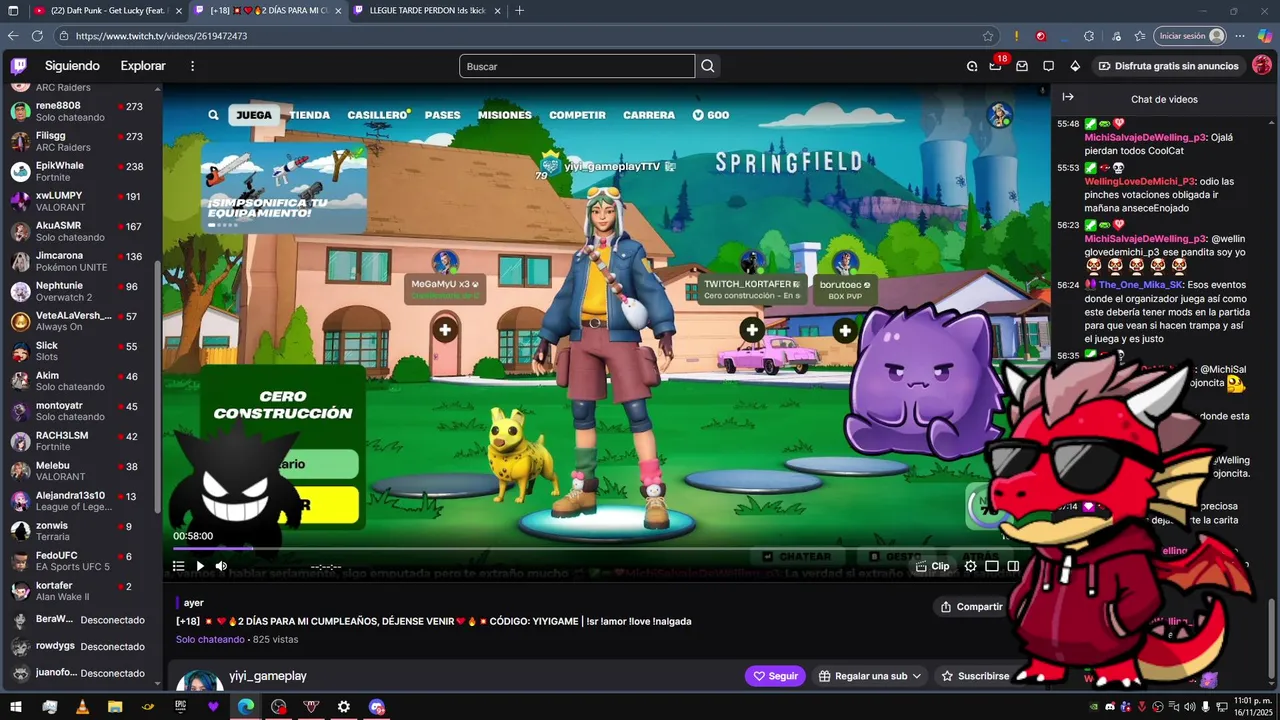Open a new browser tab
The height and width of the screenshot is (720, 1280).
click(x=519, y=10)
